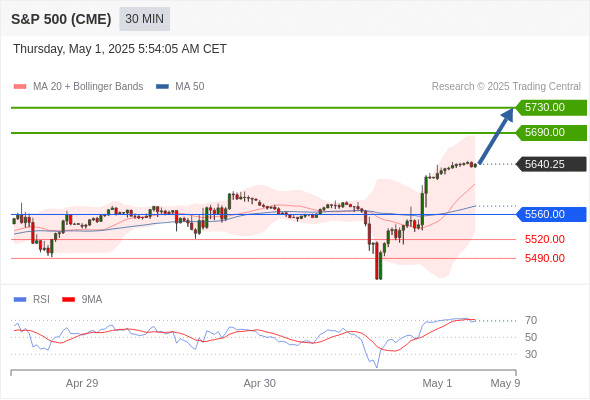Screen dimensions: 590x400
Task: Click the Research © 2025 Trading Central credit
Action: [x=506, y=87]
